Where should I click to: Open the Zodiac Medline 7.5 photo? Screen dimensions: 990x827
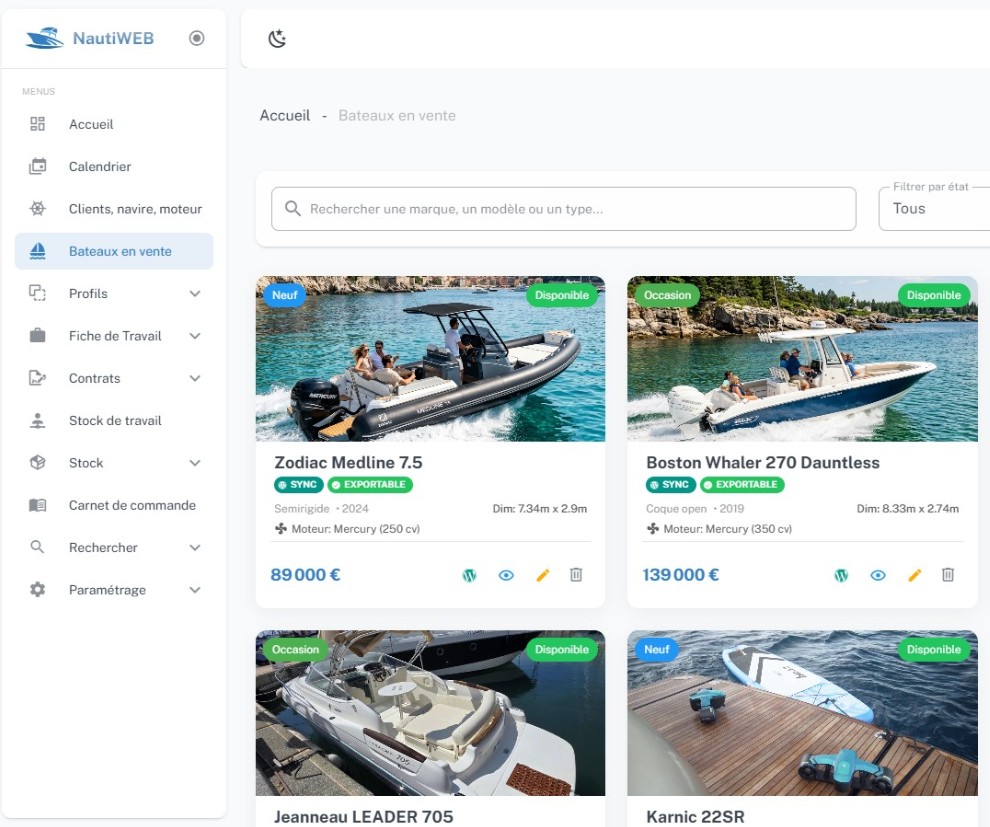click(x=431, y=359)
